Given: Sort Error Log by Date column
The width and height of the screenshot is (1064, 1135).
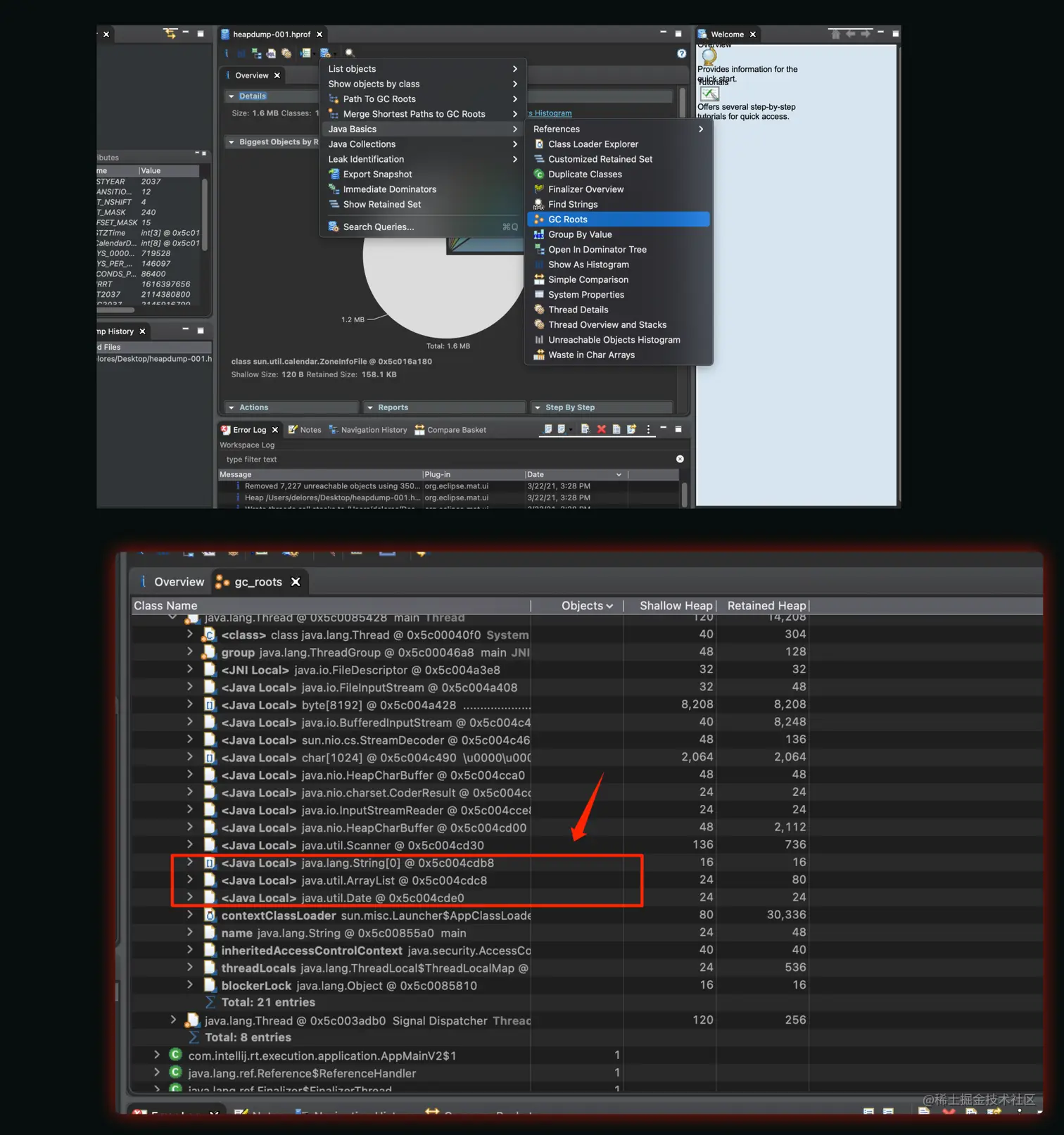Looking at the screenshot, I should [576, 475].
